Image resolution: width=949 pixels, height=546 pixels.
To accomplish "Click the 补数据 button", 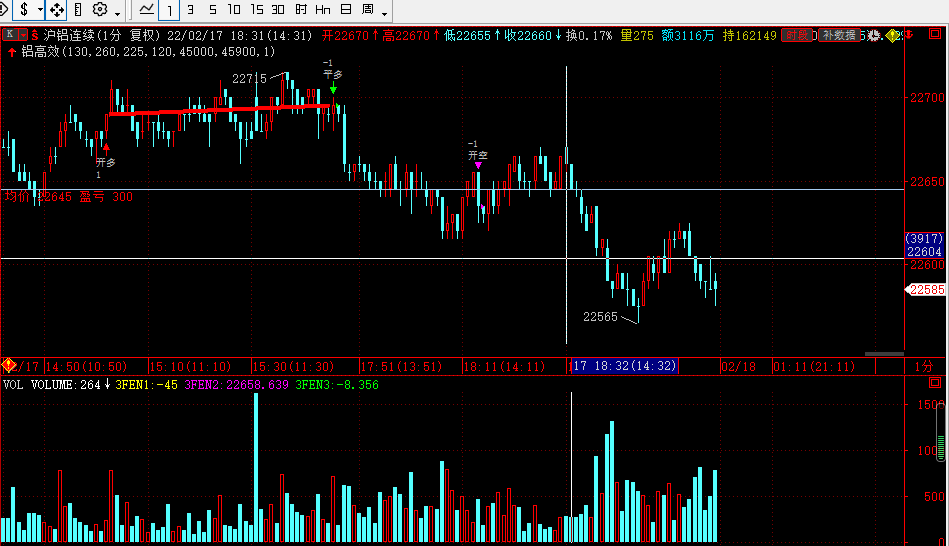I will [x=839, y=35].
